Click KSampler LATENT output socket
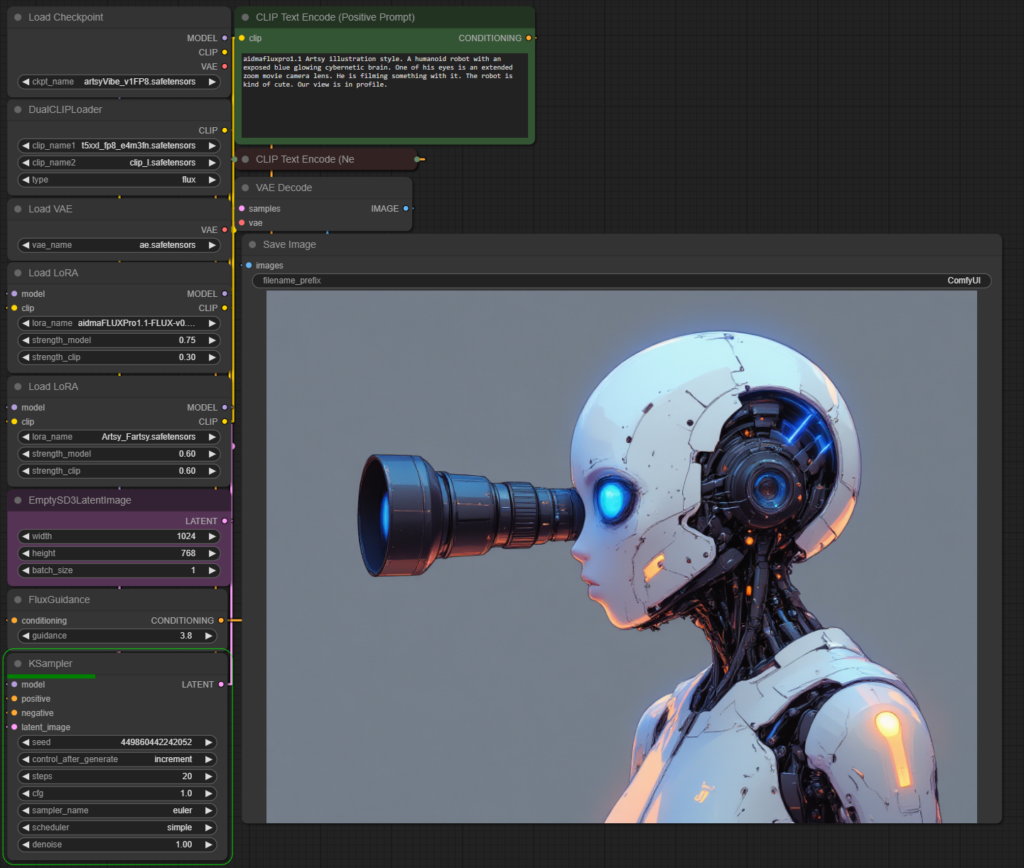Screen dimensions: 1024x868 pyautogui.click(x=221, y=684)
